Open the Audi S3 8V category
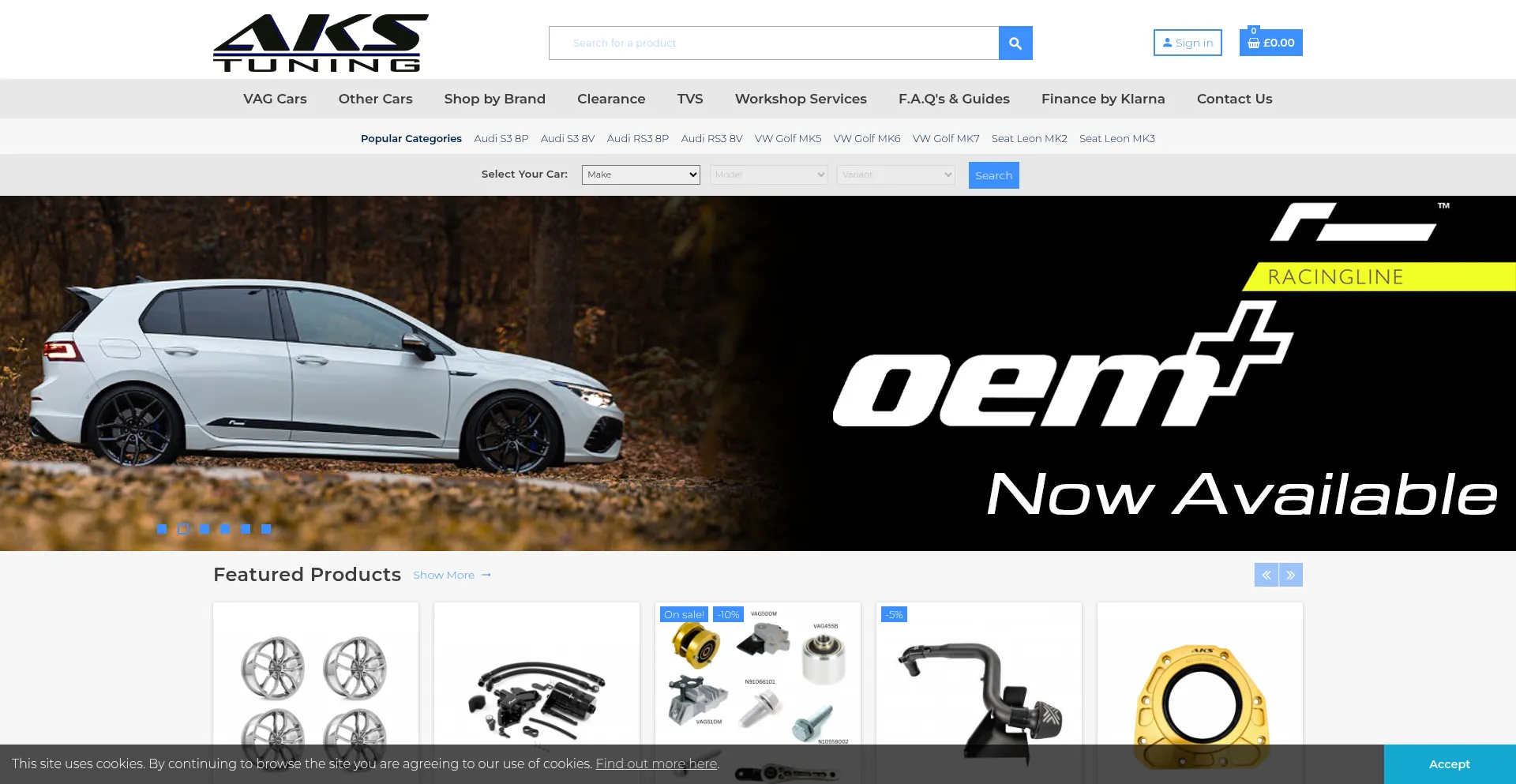The image size is (1516, 784). (x=568, y=138)
